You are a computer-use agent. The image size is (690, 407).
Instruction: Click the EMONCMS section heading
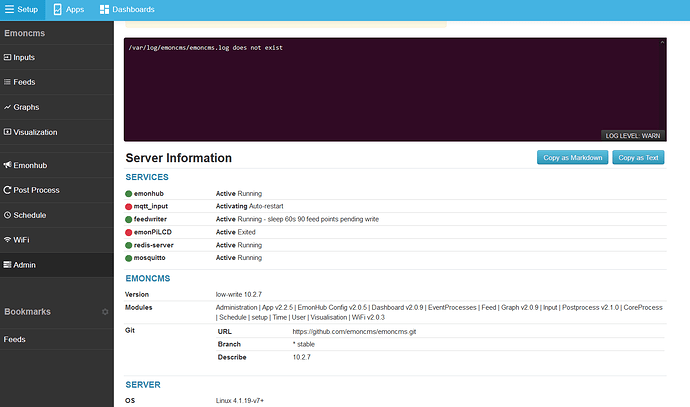148,278
